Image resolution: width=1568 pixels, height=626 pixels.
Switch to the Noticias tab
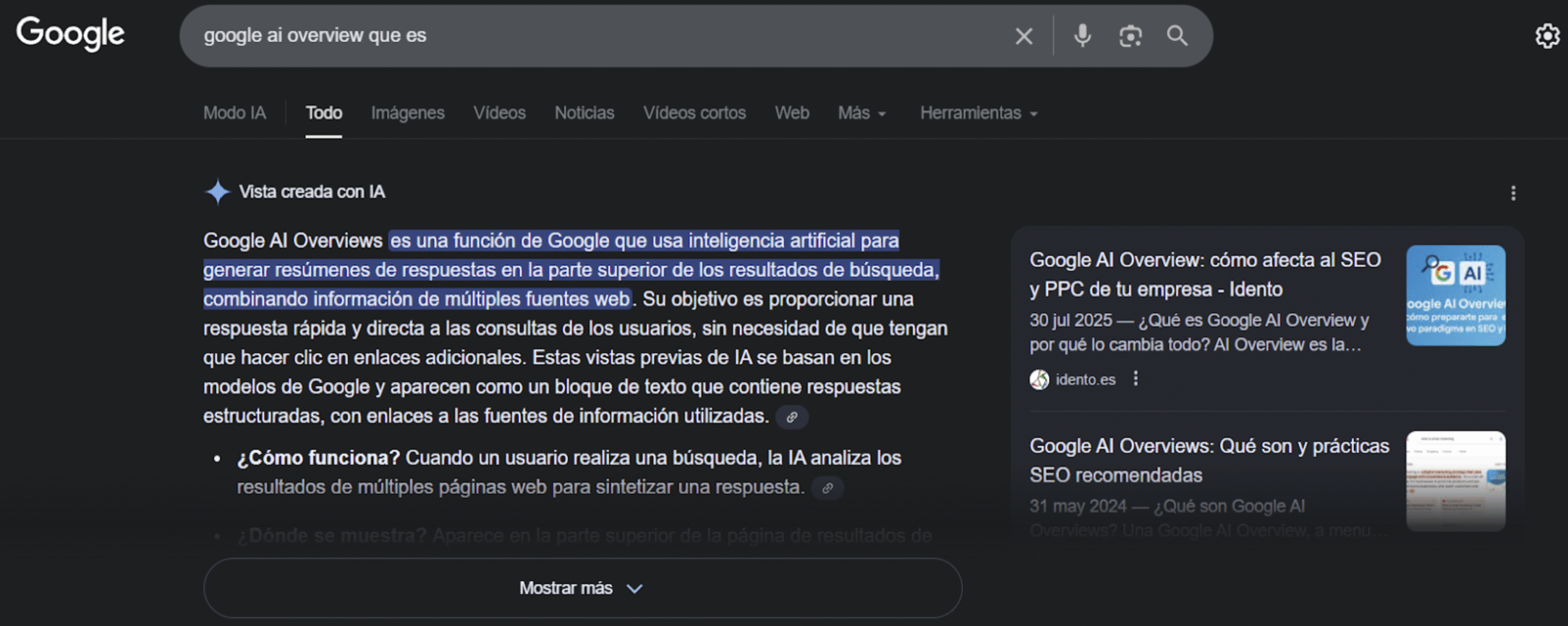(584, 113)
